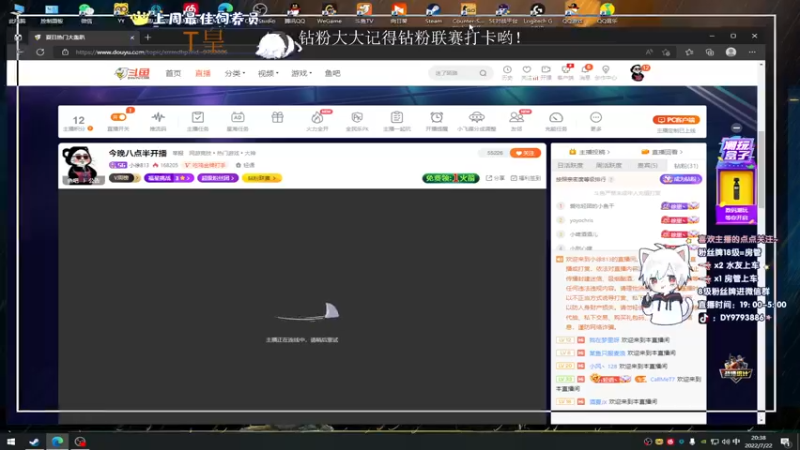
Task: Click the Douyu logo in the site header
Action: (133, 73)
